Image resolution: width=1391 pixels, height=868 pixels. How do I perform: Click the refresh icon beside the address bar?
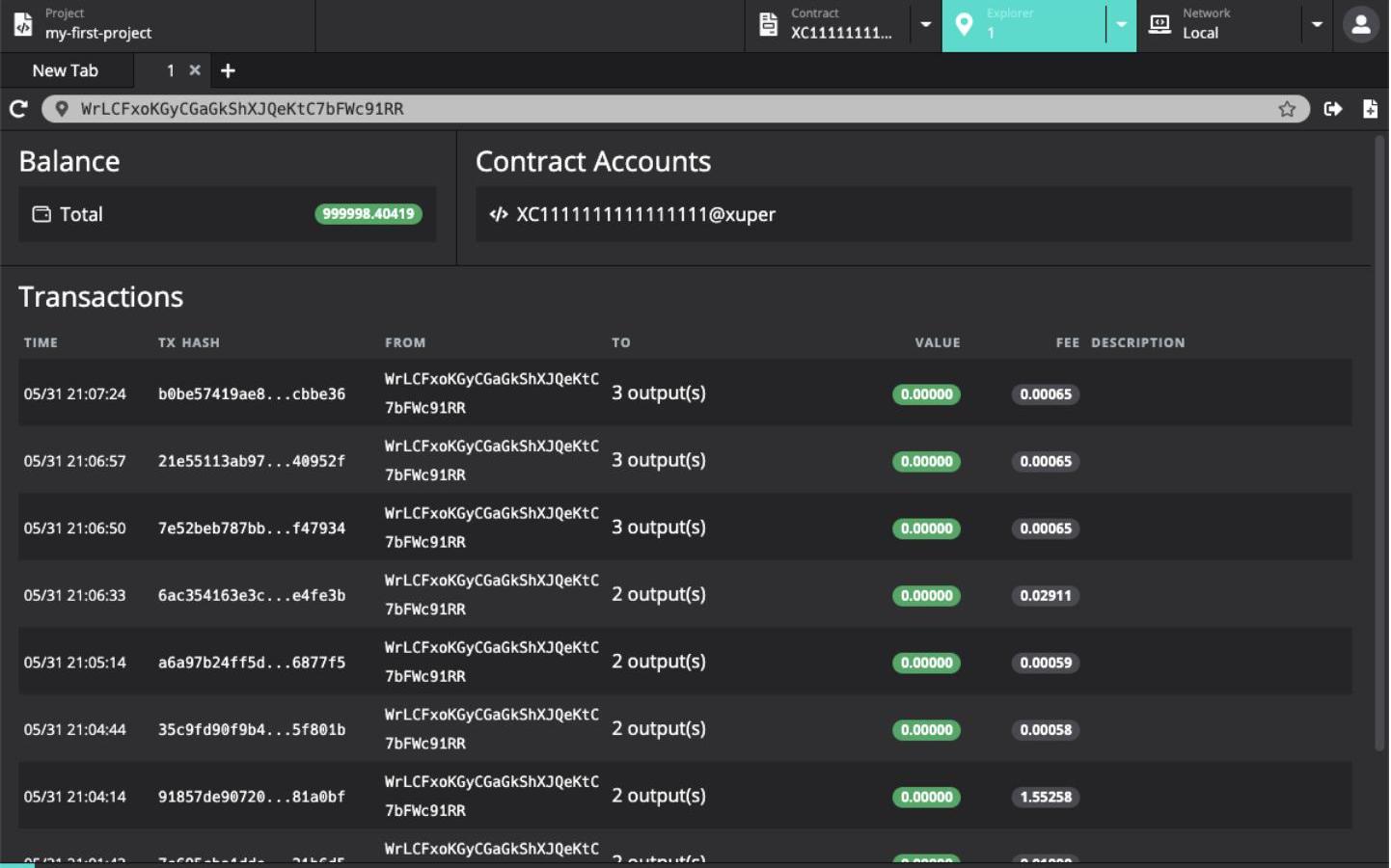tap(18, 109)
